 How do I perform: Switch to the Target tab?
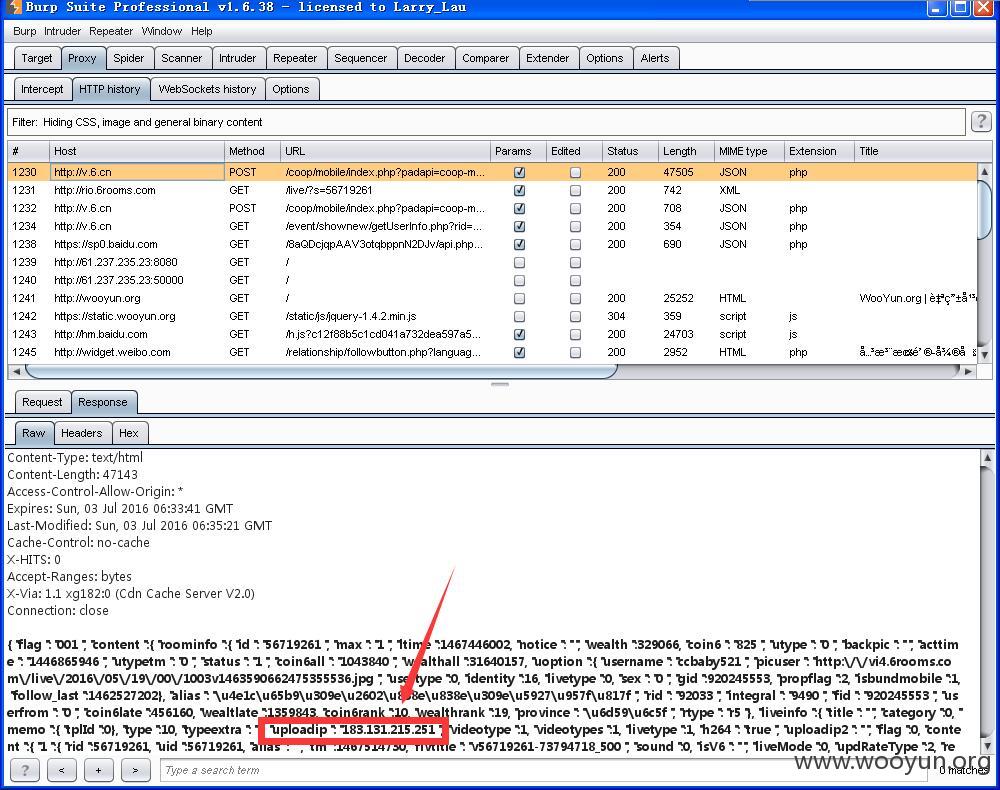coord(37,58)
